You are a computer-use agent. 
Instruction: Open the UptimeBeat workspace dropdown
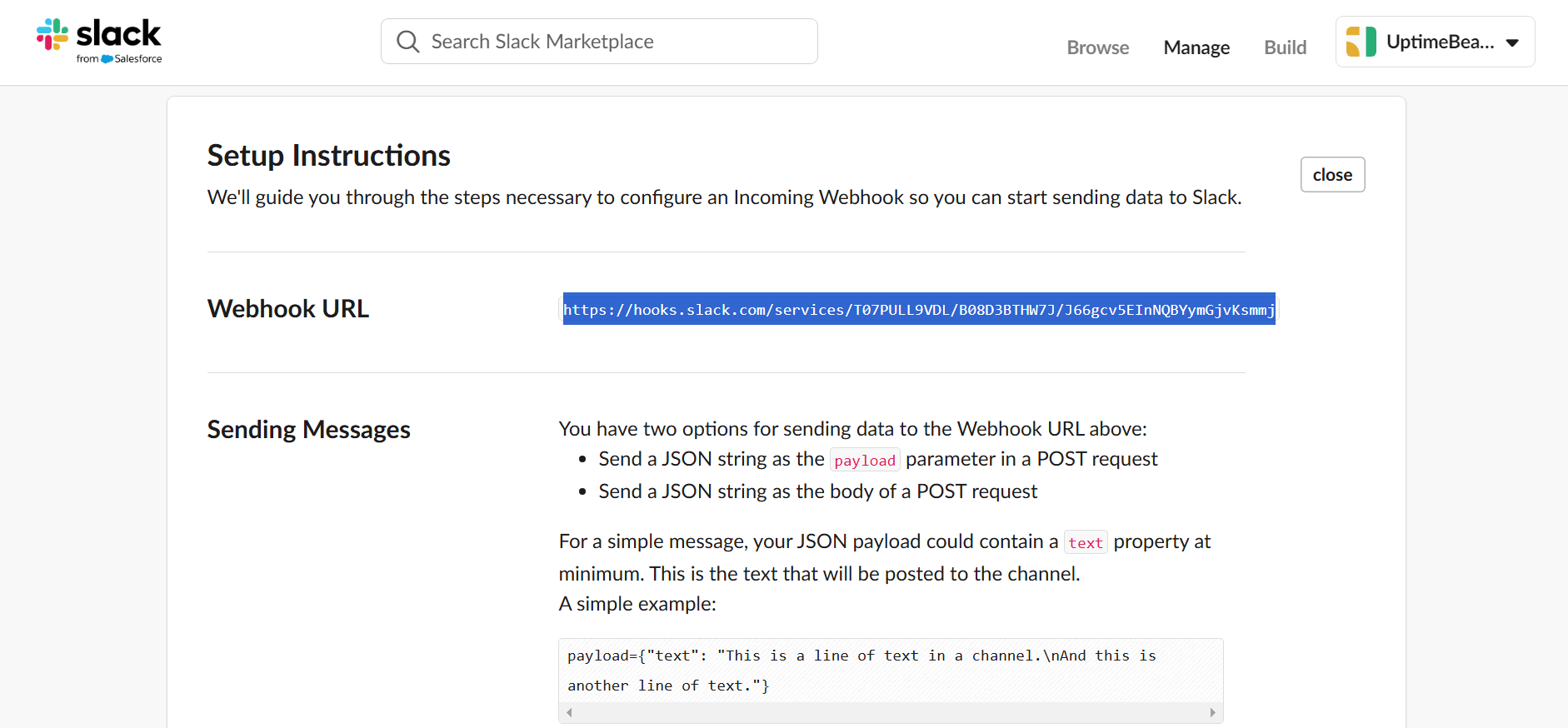(x=1435, y=41)
